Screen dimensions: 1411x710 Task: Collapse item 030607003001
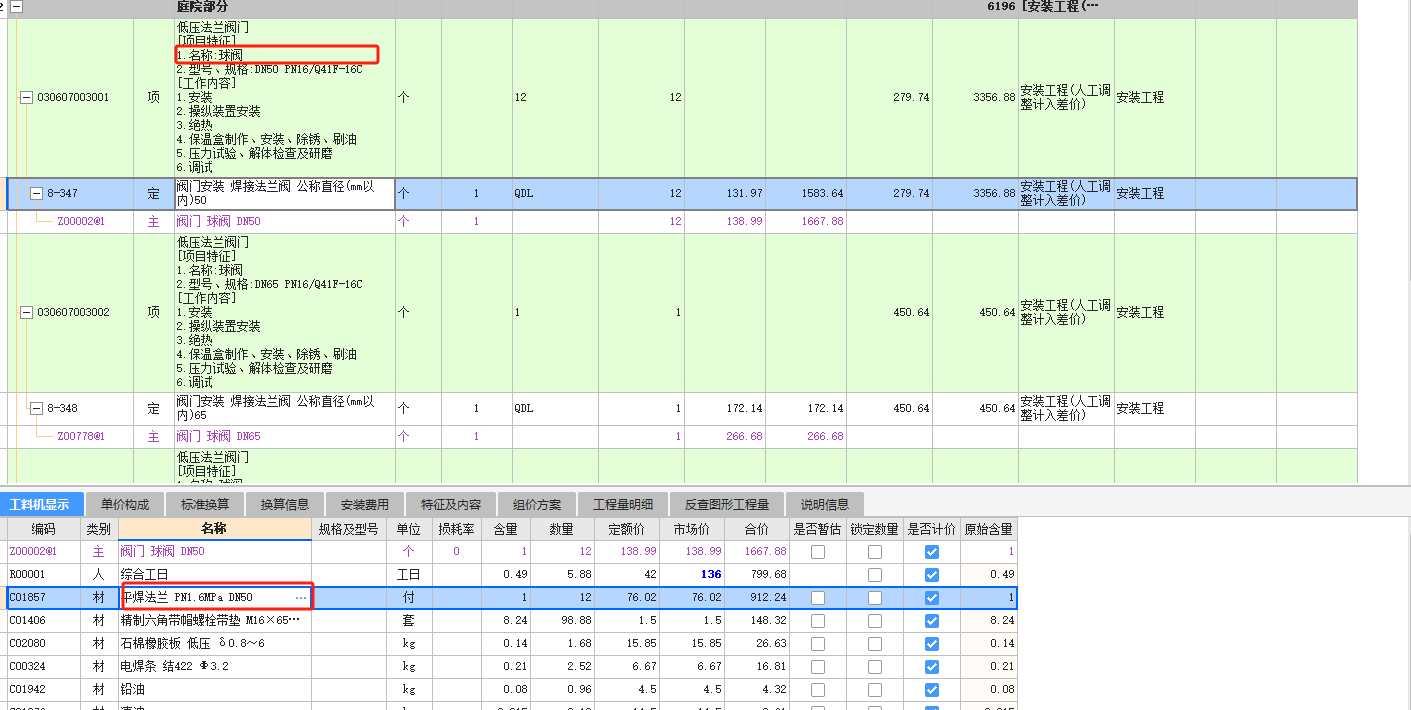pyautogui.click(x=26, y=97)
